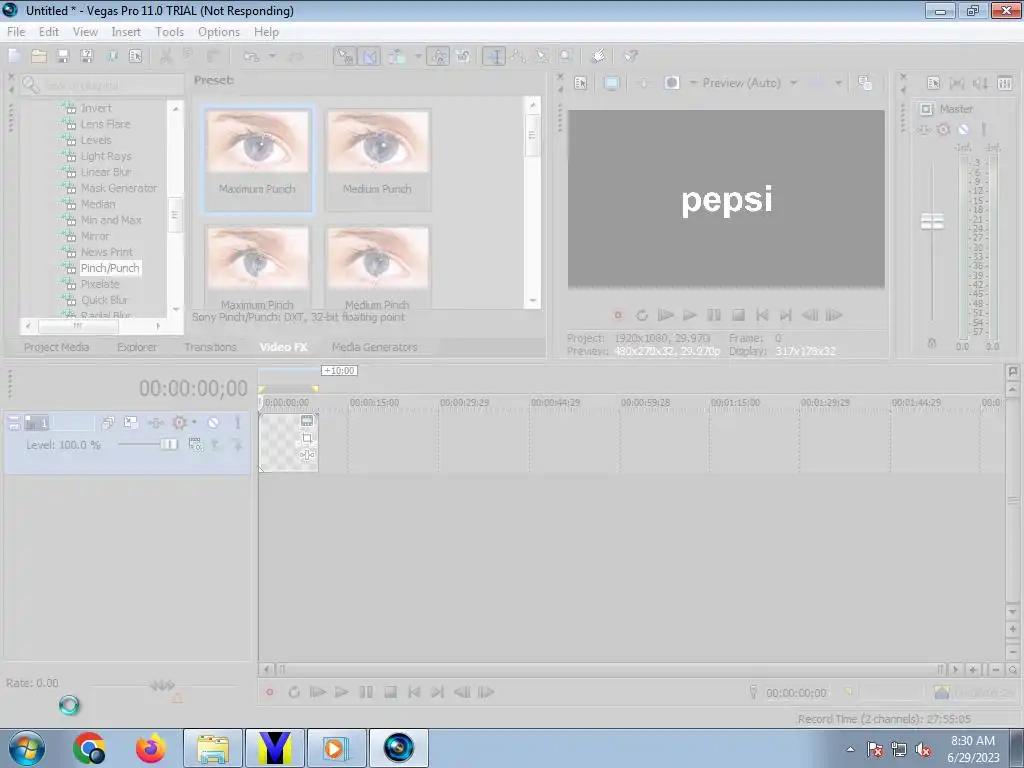Open the File menu

click(16, 32)
